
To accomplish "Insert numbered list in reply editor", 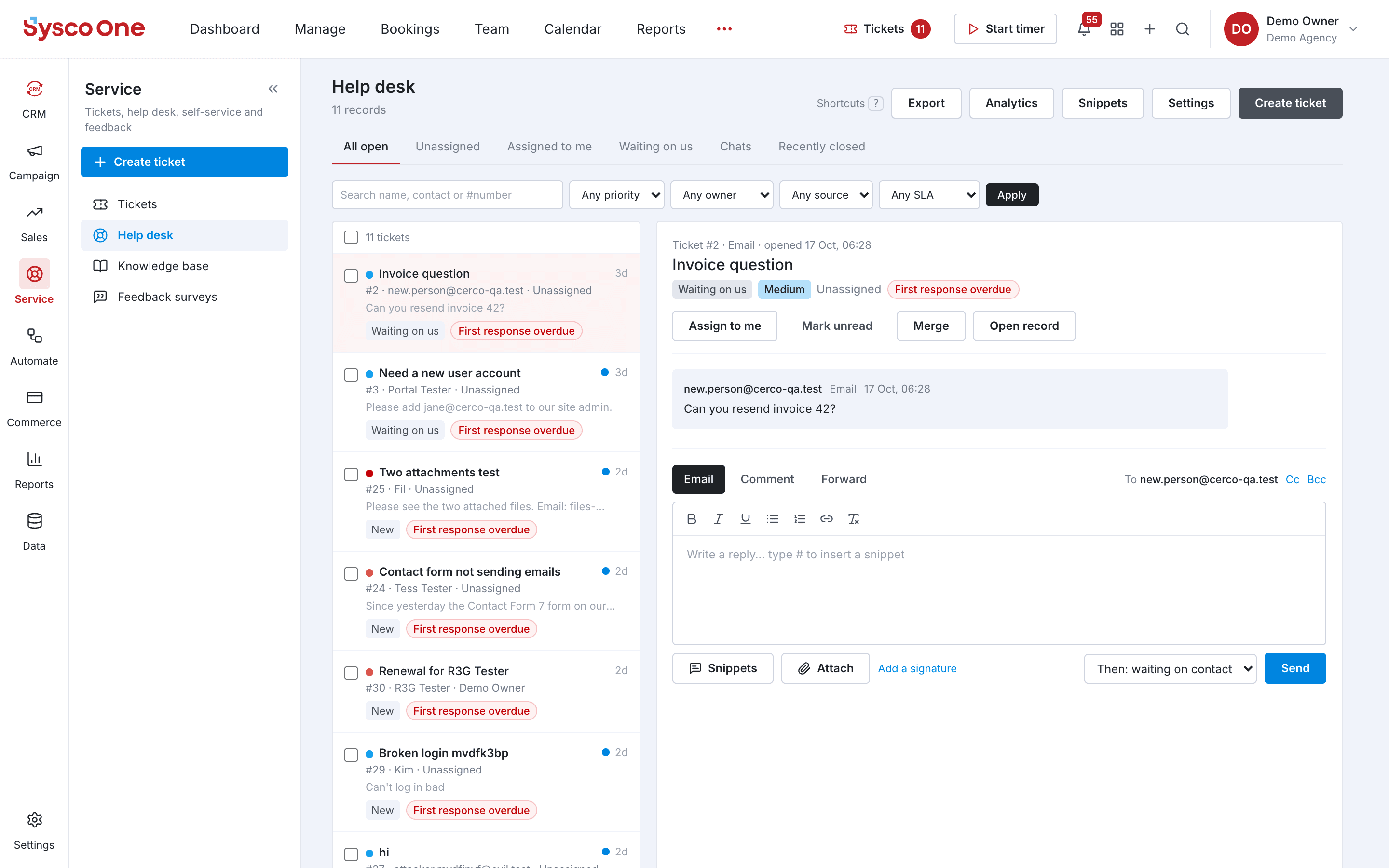I will [x=800, y=519].
